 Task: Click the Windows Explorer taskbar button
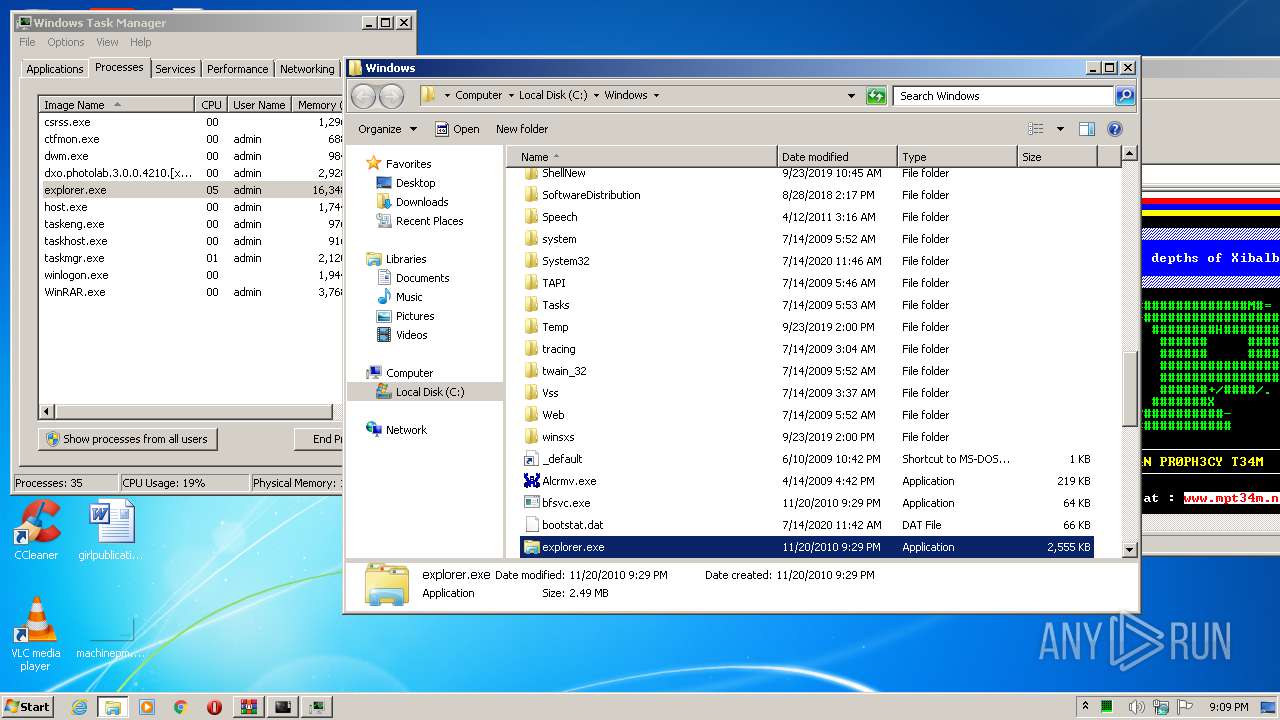pos(112,707)
